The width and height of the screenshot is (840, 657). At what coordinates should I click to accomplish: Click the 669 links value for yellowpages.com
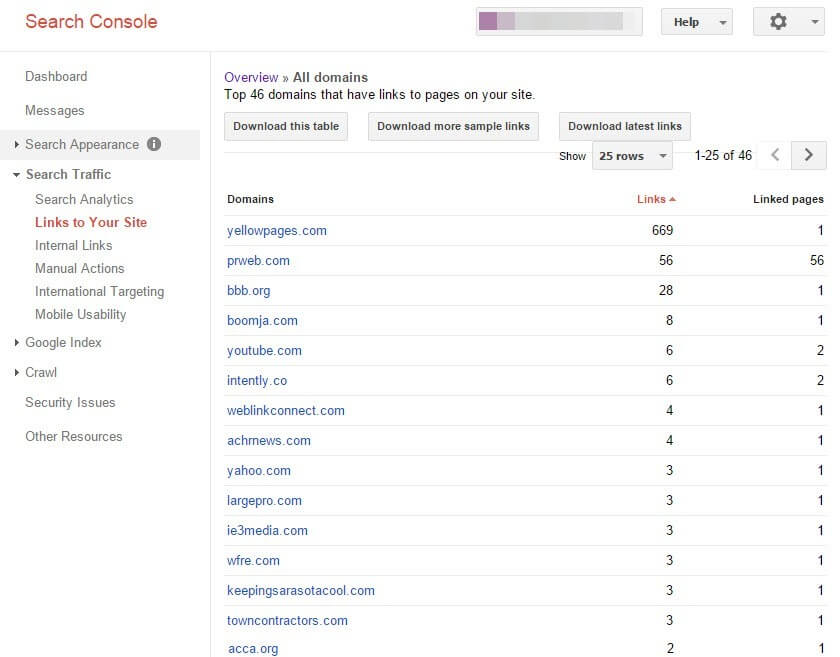(x=662, y=230)
